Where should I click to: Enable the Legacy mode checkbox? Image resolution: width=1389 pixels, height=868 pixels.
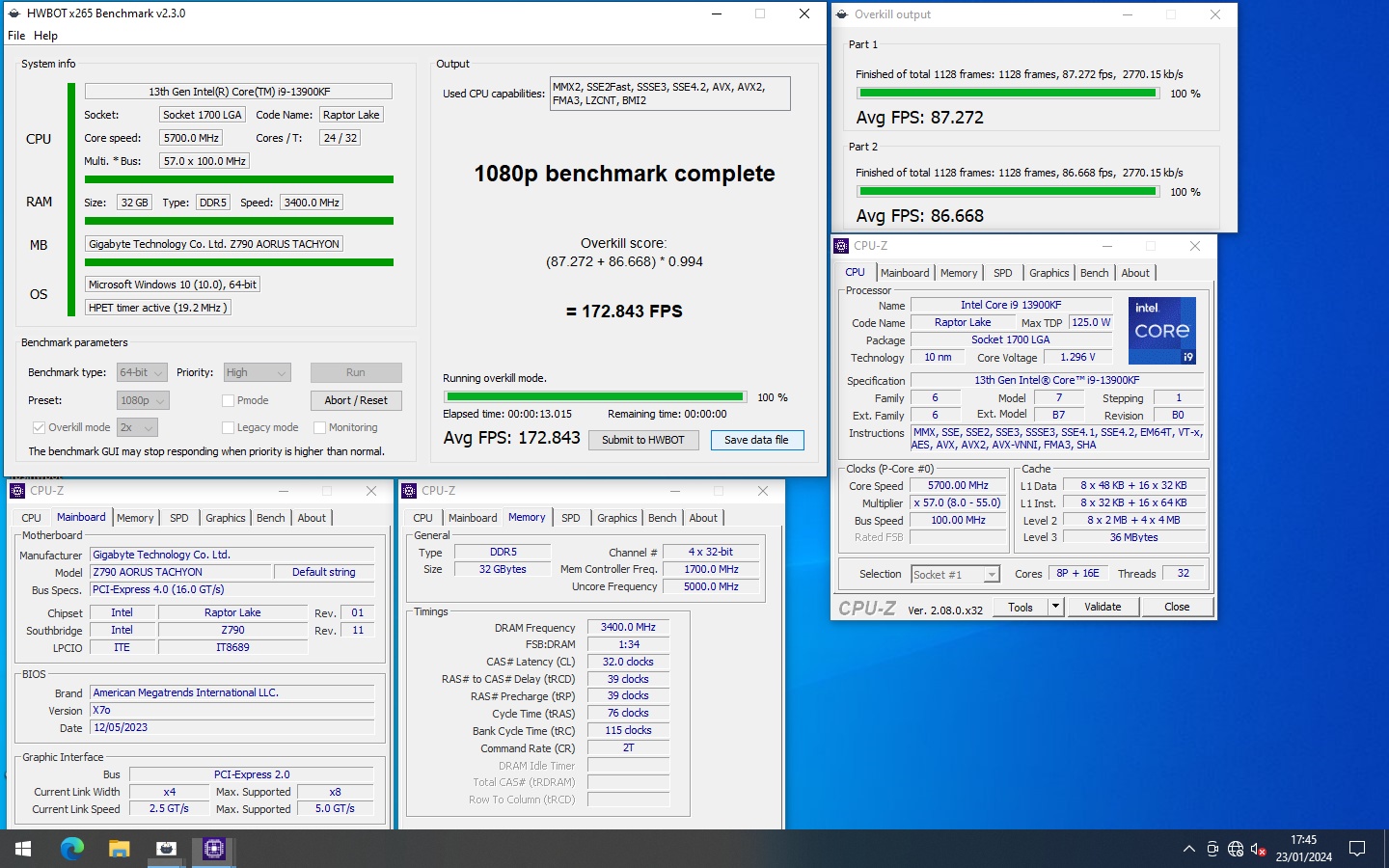pos(228,427)
